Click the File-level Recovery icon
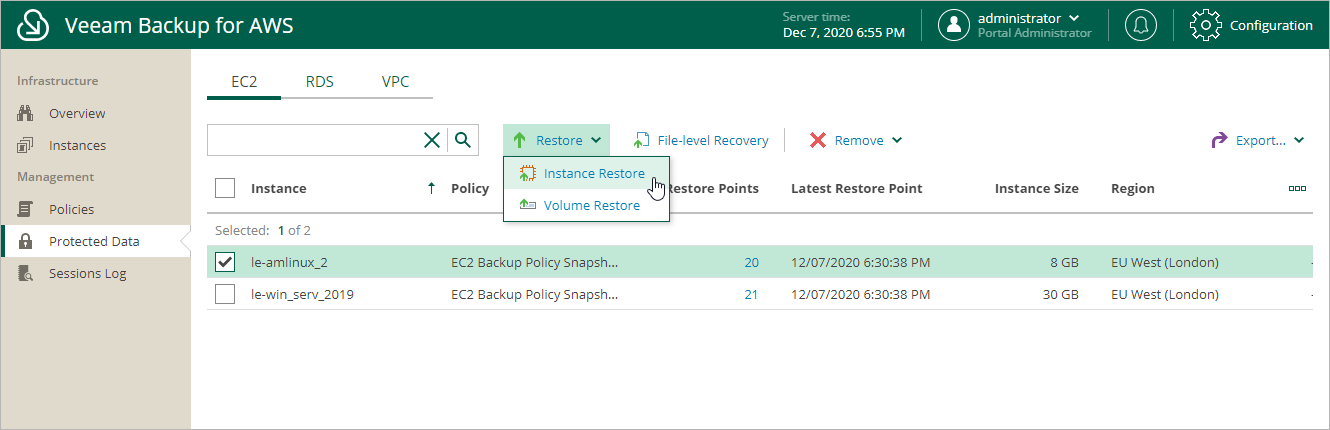Screen dimensions: 1330x430 click(x=642, y=140)
